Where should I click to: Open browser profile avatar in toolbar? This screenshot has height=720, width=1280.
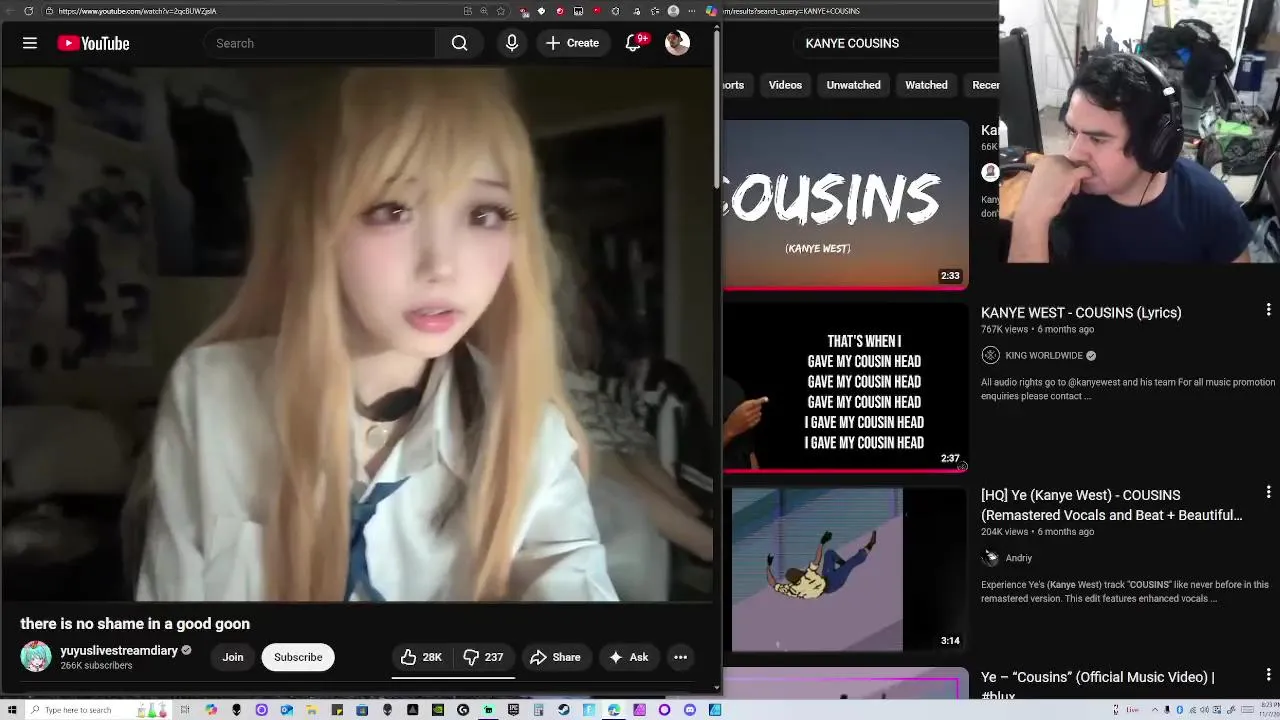673,11
